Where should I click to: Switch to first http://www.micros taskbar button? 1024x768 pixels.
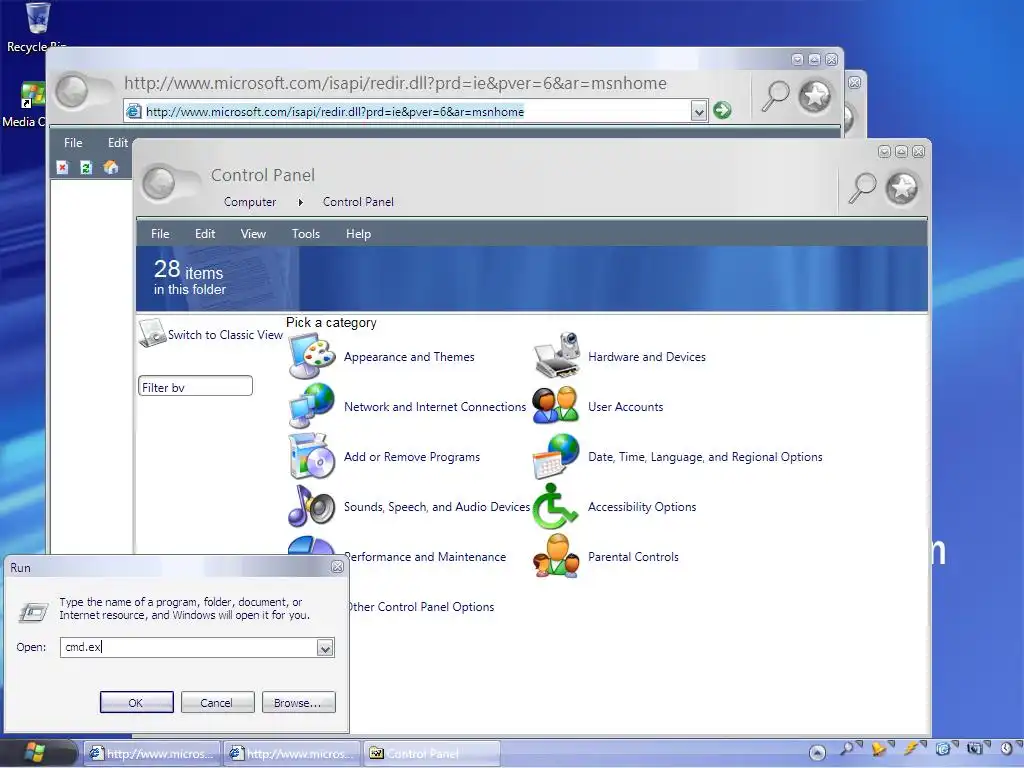pos(151,754)
